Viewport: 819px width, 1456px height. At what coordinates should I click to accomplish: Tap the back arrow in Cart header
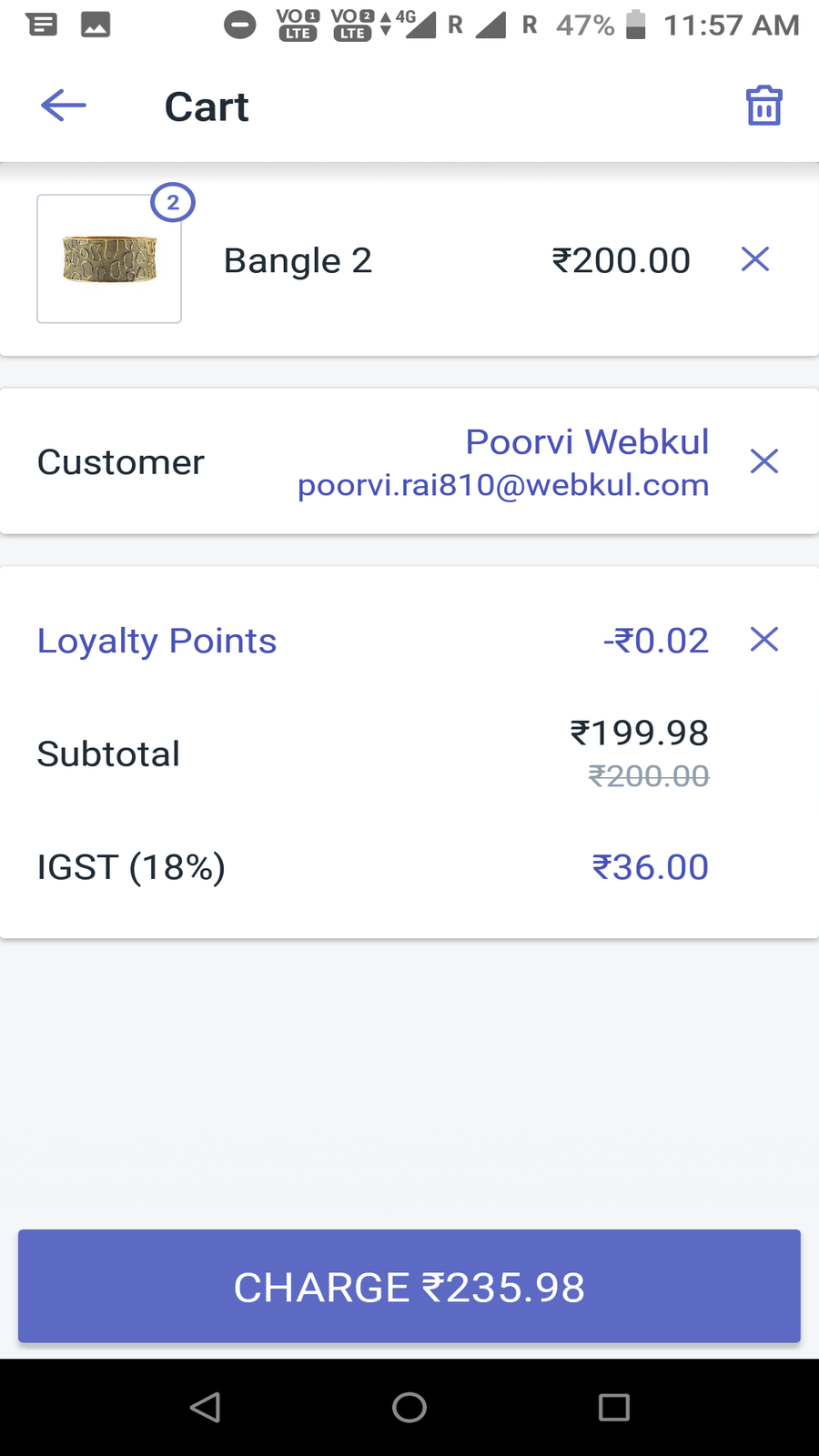(x=64, y=106)
